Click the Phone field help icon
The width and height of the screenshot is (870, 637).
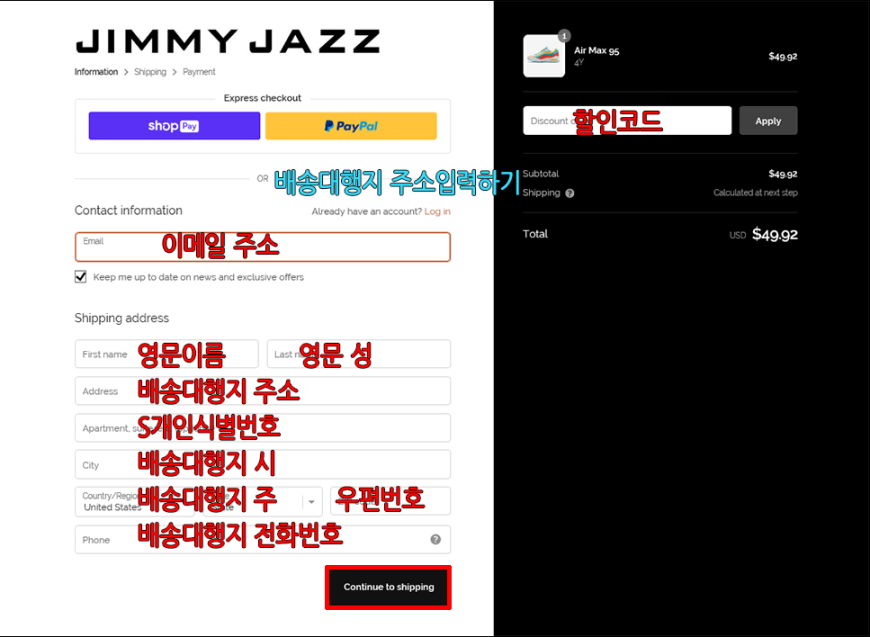click(x=436, y=539)
